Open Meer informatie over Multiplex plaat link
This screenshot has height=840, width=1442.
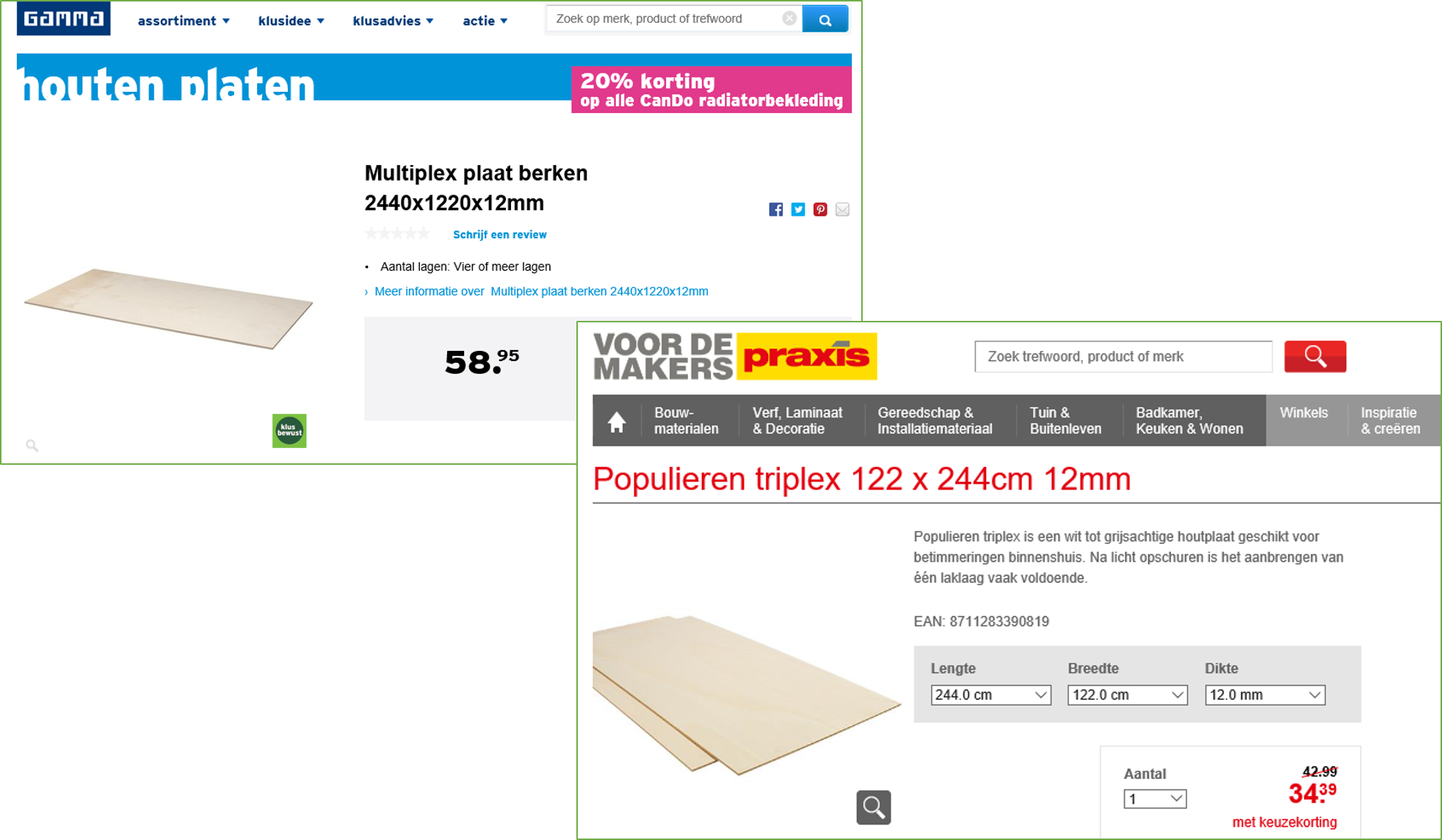click(541, 292)
